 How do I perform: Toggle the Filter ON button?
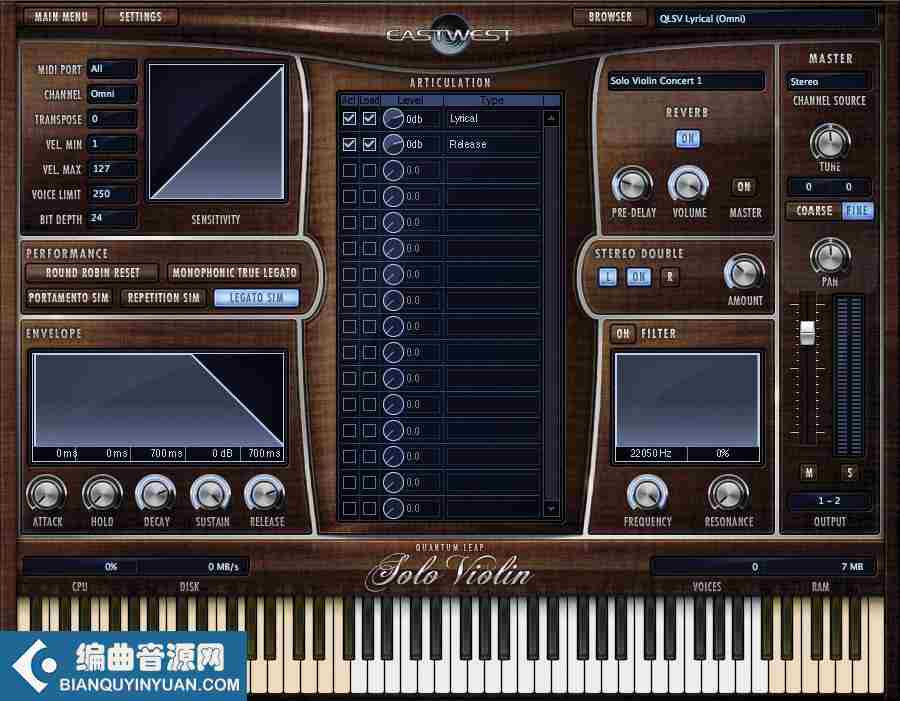click(x=623, y=333)
